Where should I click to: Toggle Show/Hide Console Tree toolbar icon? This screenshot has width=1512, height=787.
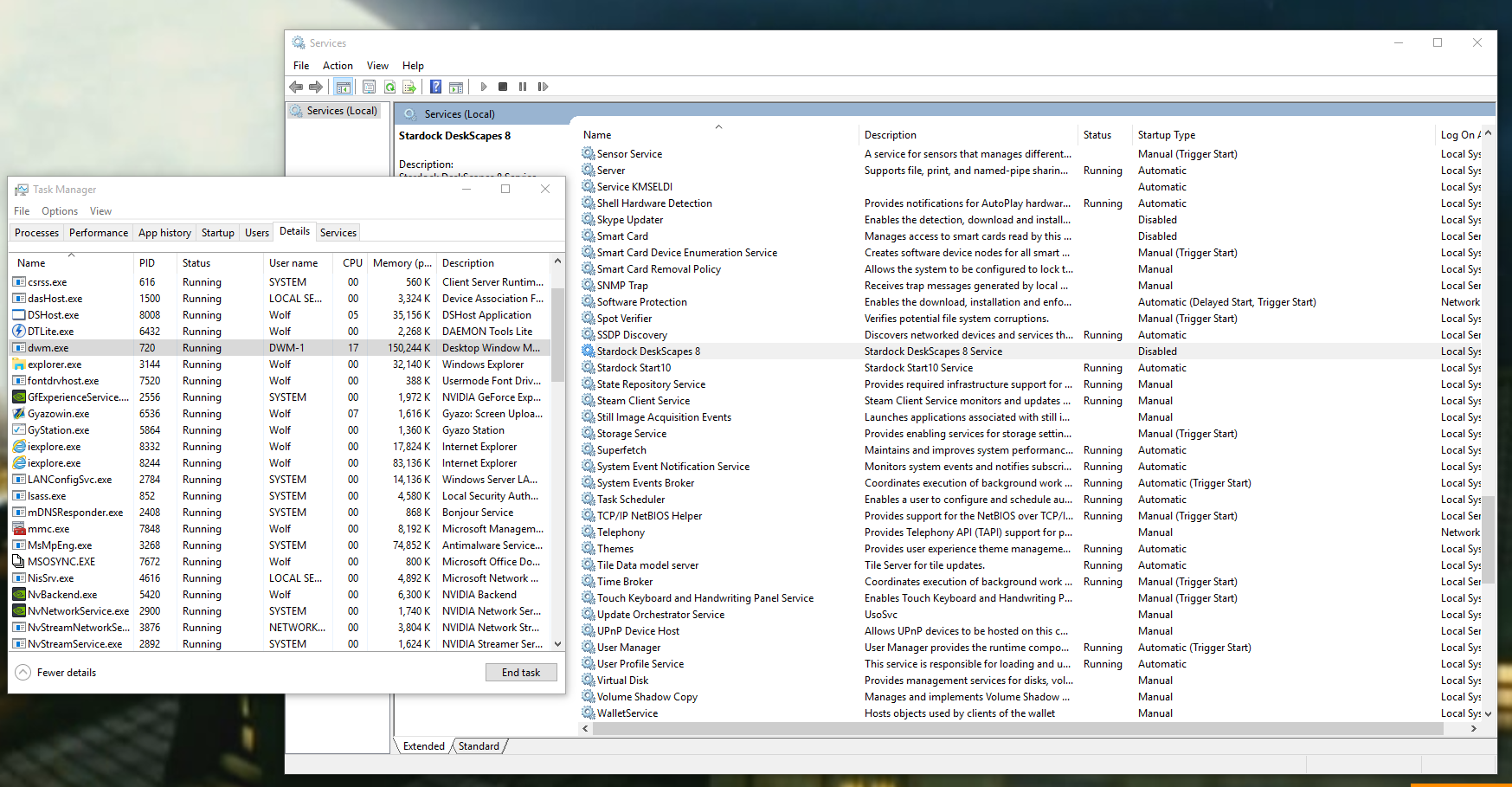pos(343,87)
